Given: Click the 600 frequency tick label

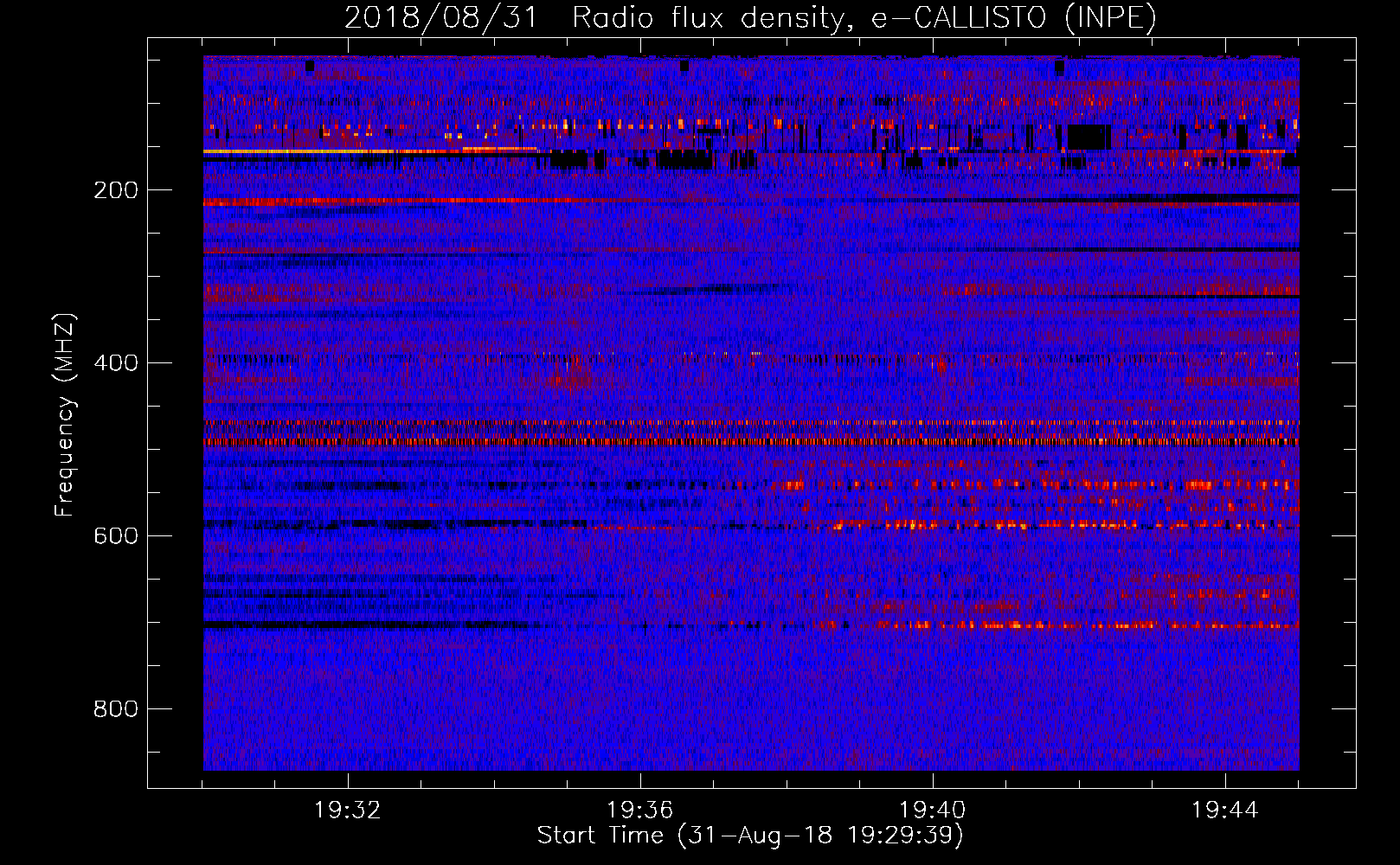Looking at the screenshot, I should tap(116, 536).
